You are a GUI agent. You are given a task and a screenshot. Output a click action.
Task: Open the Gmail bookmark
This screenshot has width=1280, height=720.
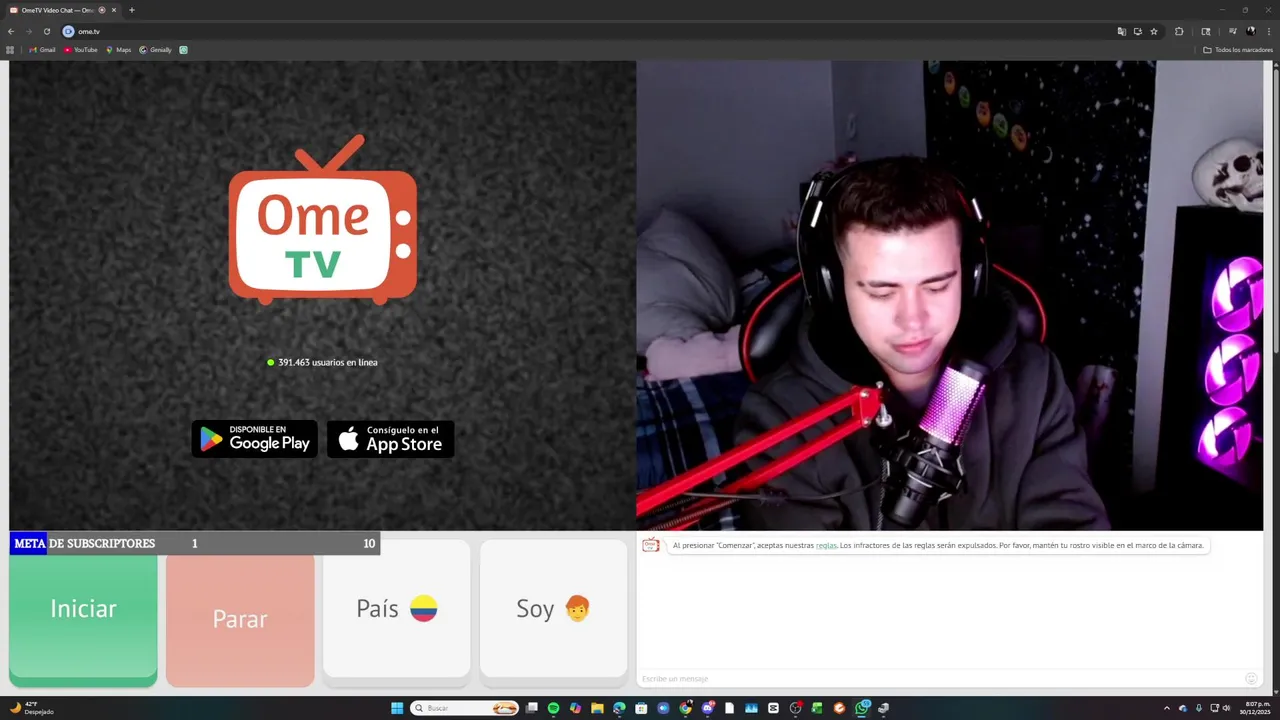pyautogui.click(x=42, y=50)
